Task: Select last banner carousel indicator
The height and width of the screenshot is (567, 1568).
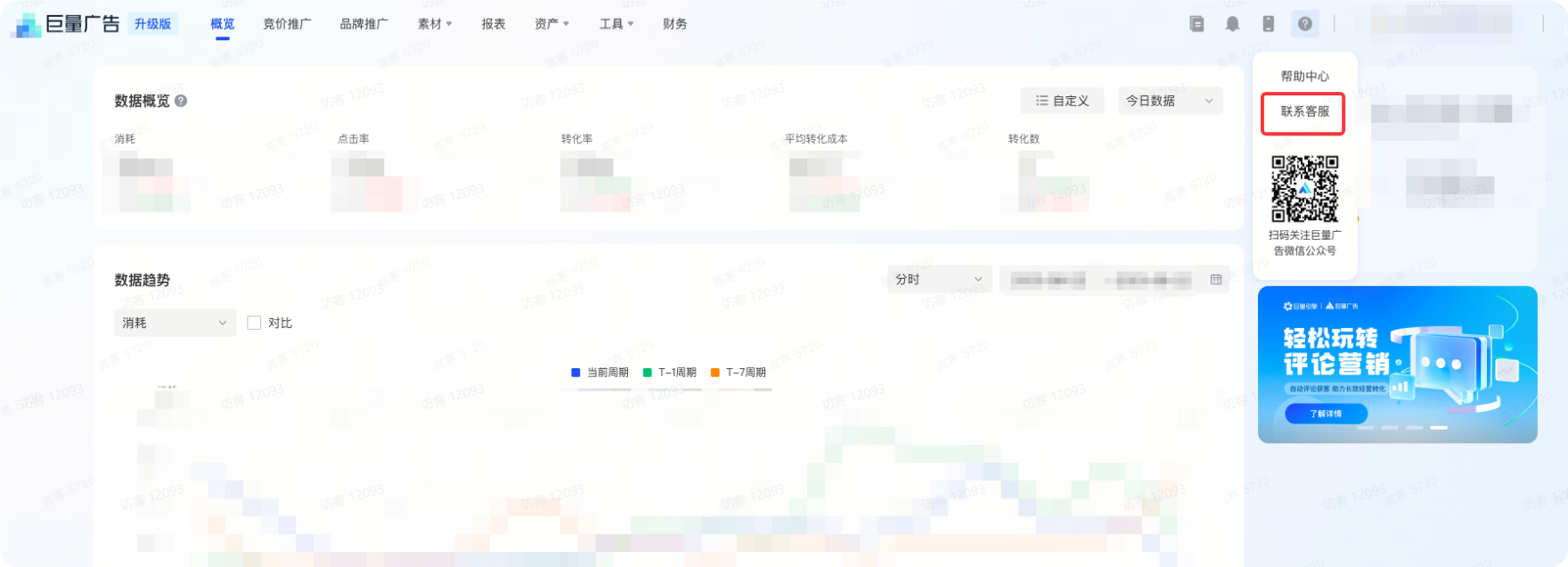Action: [x=1439, y=428]
